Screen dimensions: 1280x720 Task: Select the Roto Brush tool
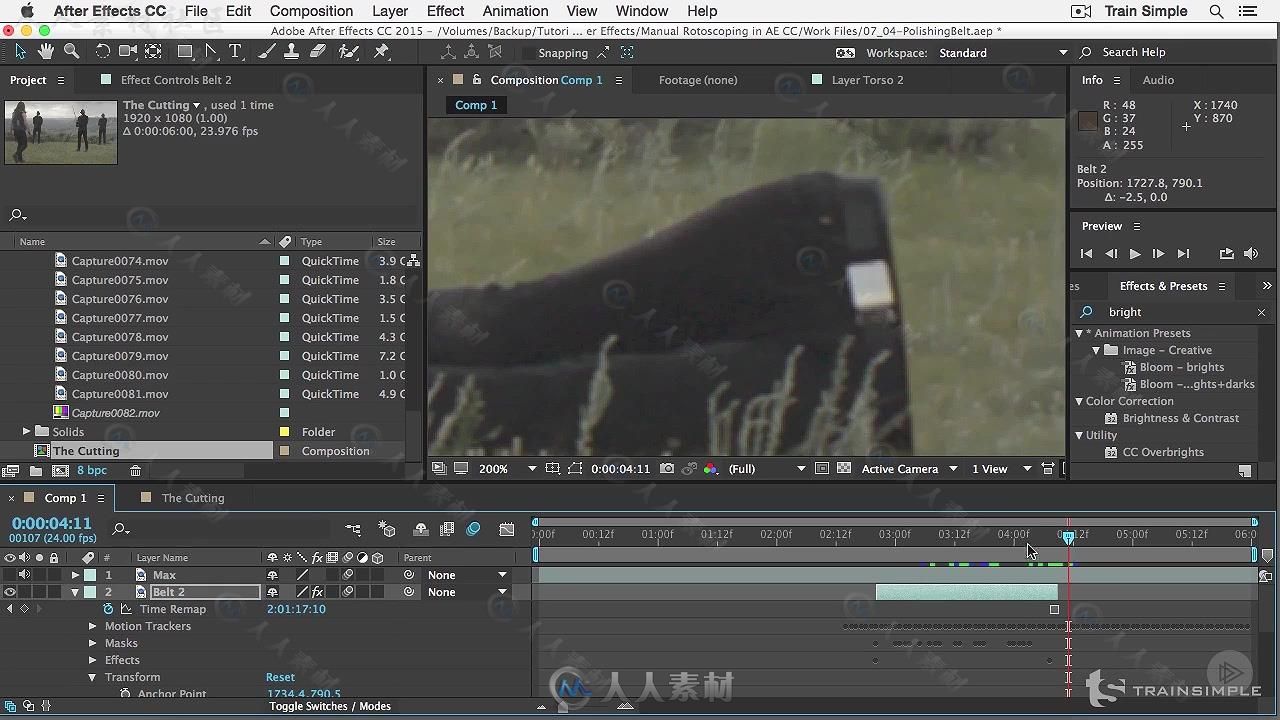pyautogui.click(x=349, y=52)
